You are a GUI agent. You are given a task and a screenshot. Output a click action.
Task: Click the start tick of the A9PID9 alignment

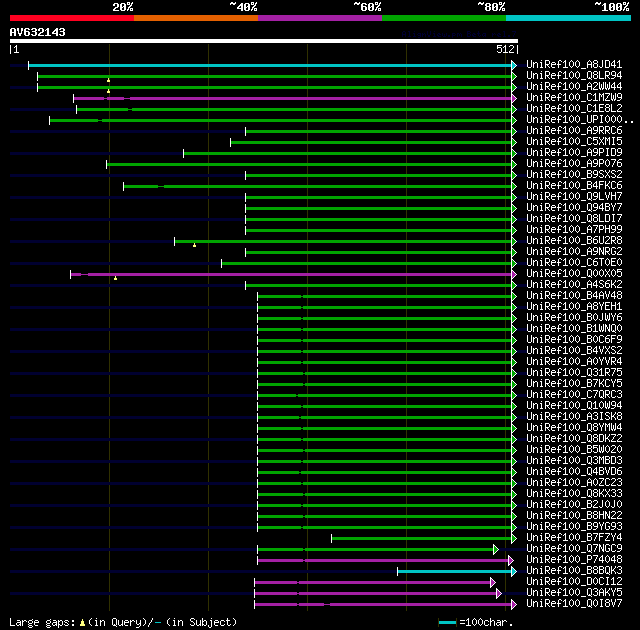click(183, 153)
